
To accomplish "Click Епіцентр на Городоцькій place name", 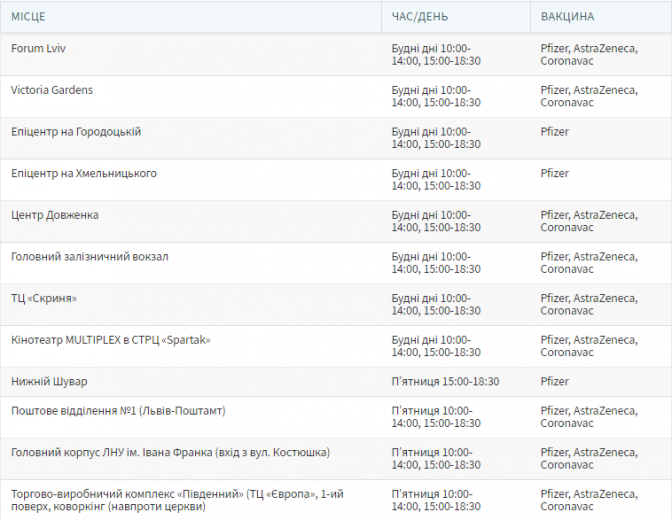I will (76, 132).
